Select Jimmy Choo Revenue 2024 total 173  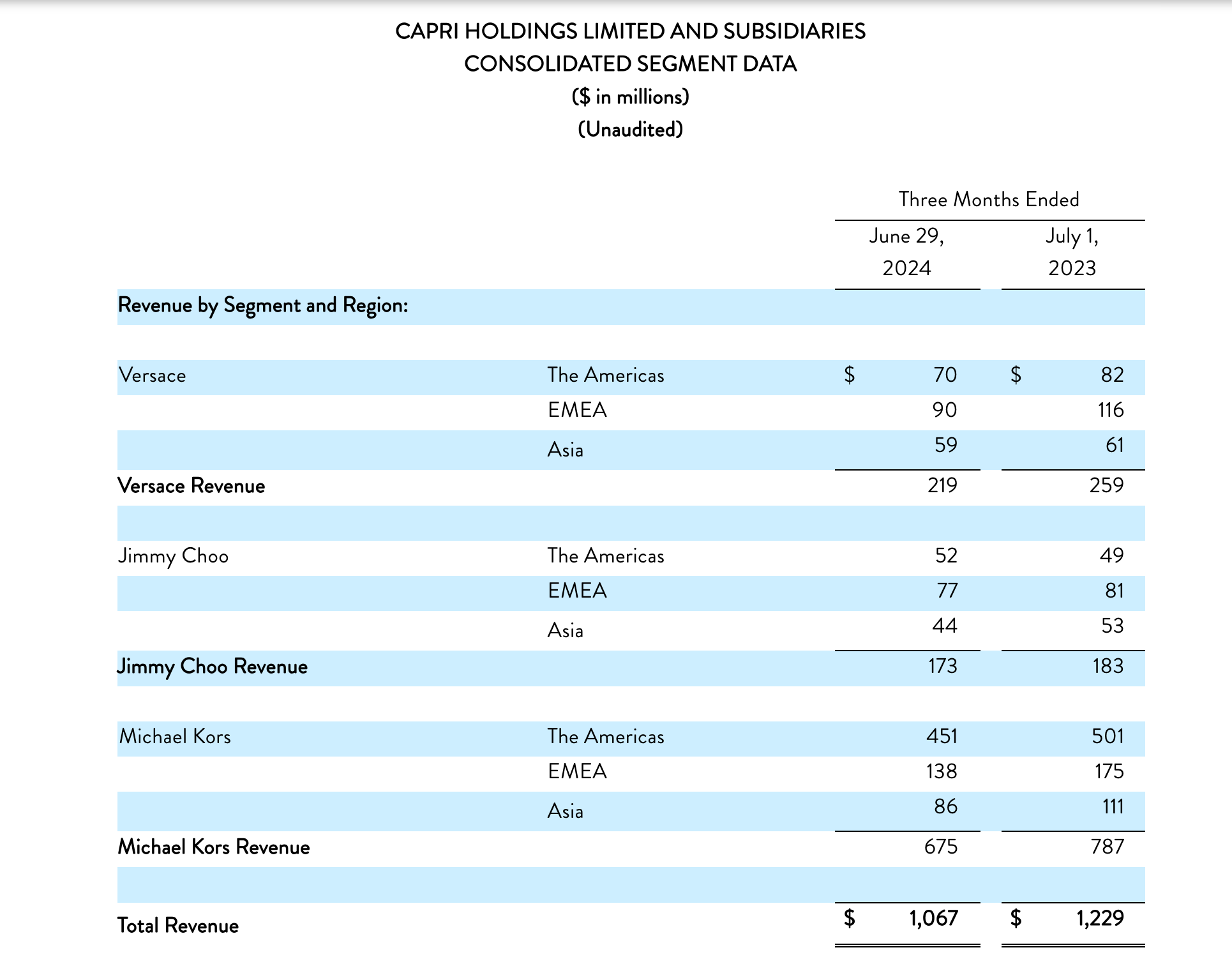click(x=943, y=666)
